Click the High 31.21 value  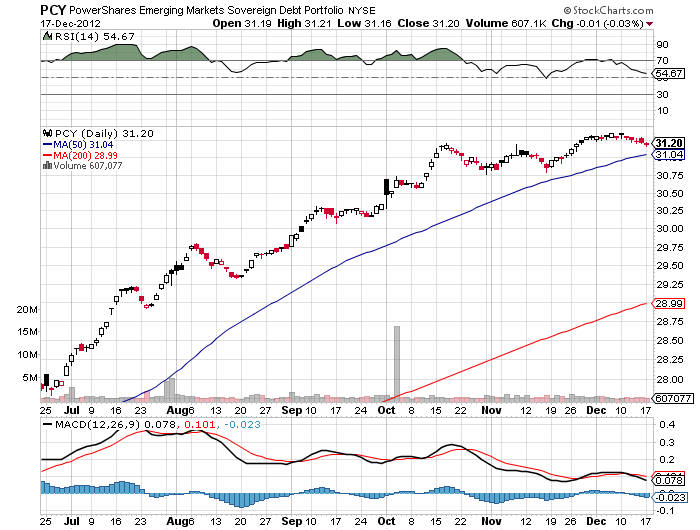pos(304,24)
